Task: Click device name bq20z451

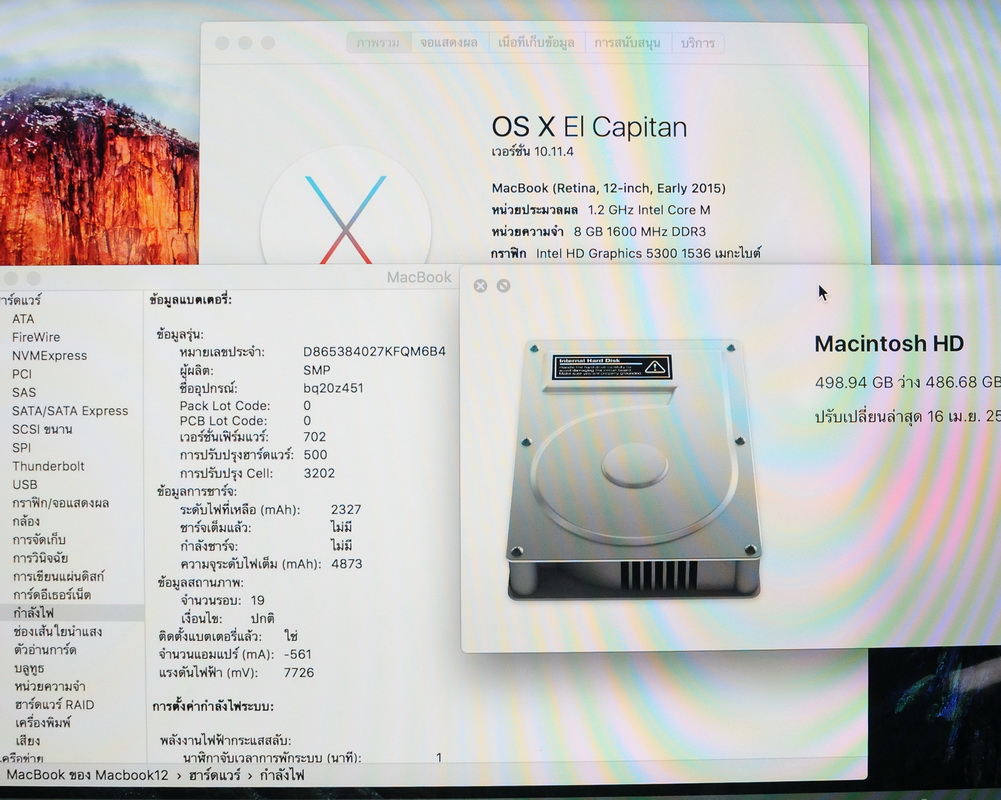Action: 333,388
